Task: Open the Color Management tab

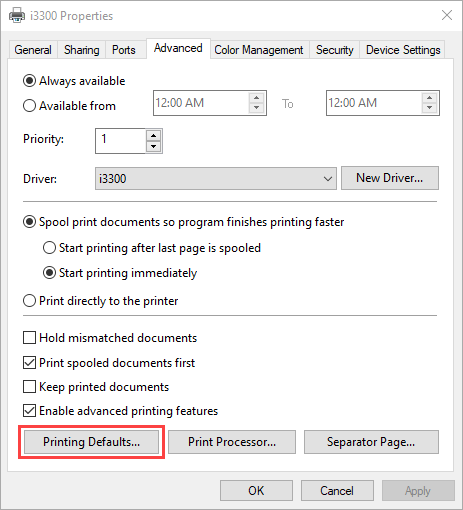Action: (259, 50)
